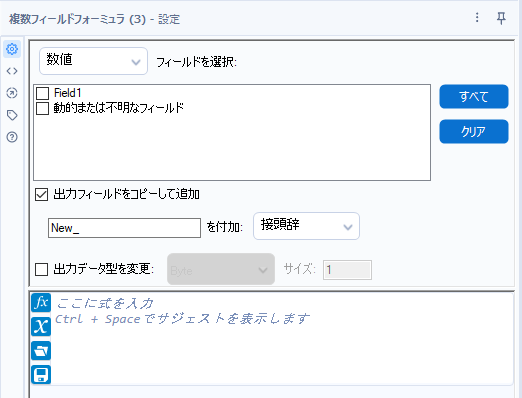Click the X columns and constants icon

click(x=41, y=326)
